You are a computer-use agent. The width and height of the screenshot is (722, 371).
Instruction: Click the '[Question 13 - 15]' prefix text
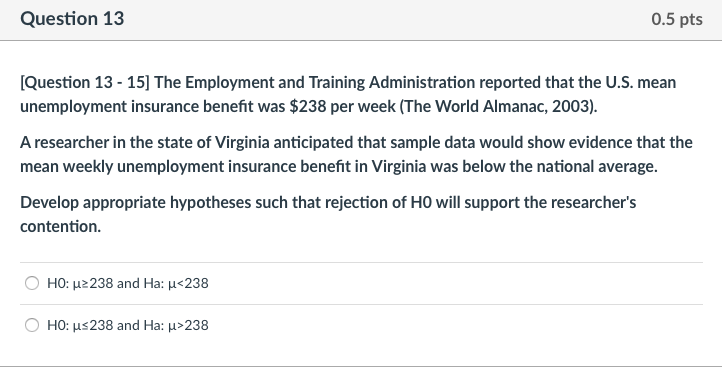(x=85, y=82)
